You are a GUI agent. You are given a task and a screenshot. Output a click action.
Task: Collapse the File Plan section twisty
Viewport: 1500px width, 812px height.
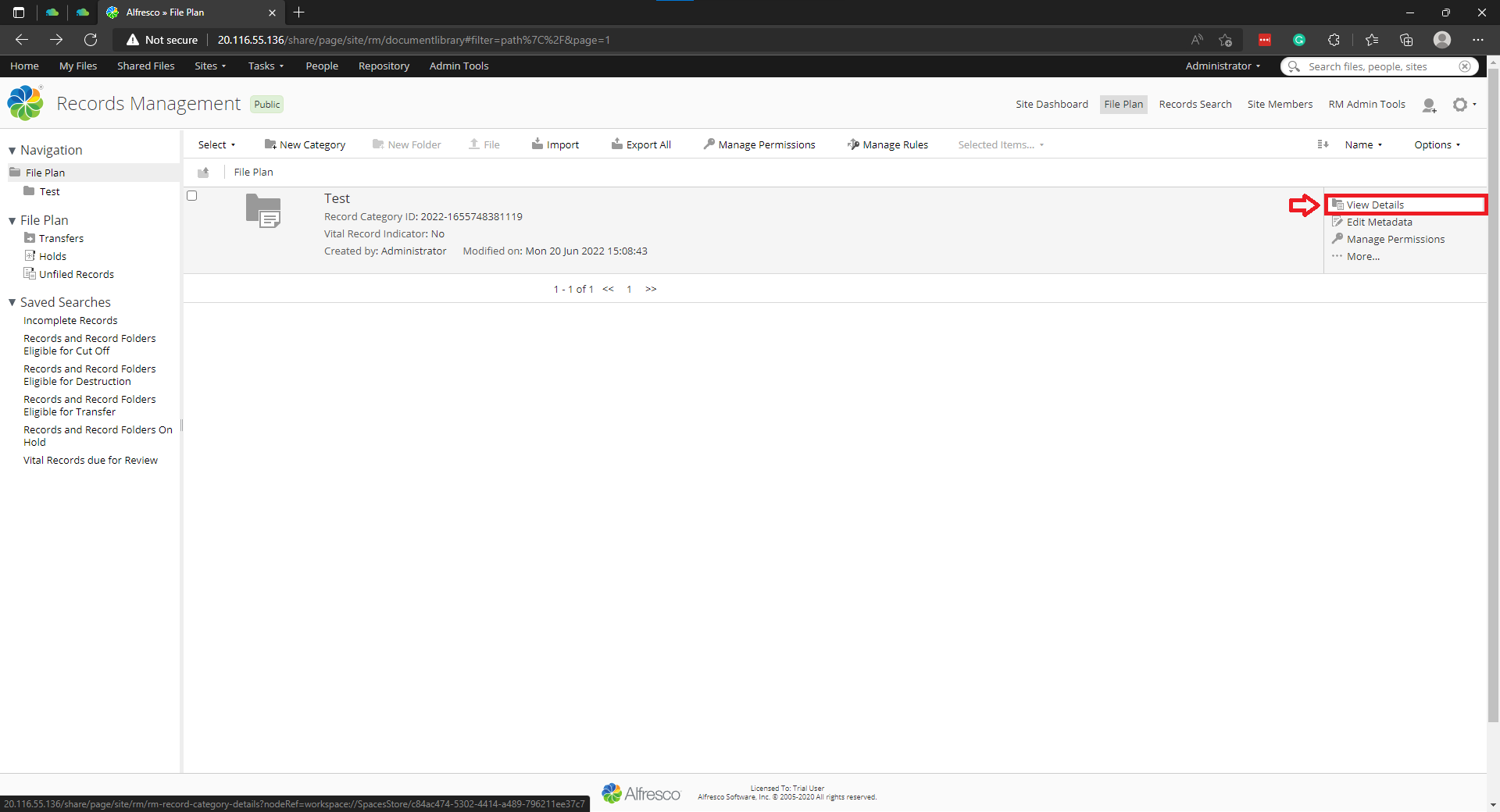[x=12, y=221]
